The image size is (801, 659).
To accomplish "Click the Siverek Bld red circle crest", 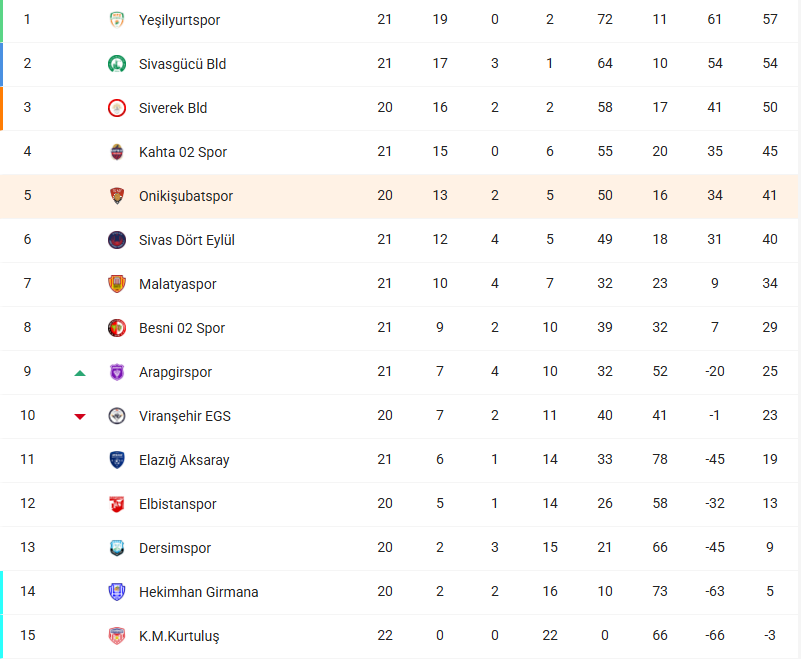I will click(x=117, y=108).
